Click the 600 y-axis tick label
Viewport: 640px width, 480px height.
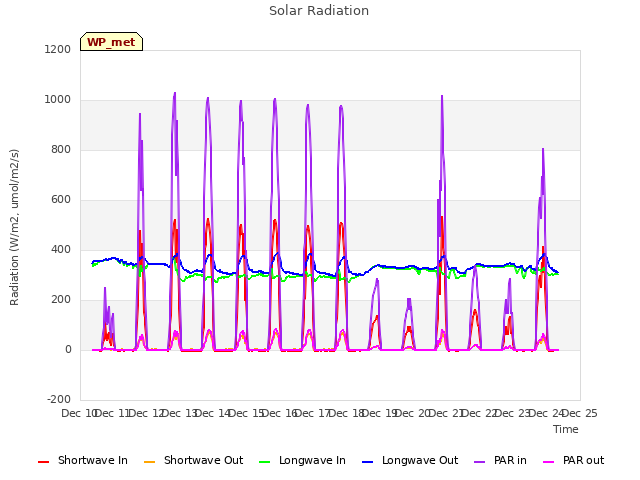pos(61,200)
